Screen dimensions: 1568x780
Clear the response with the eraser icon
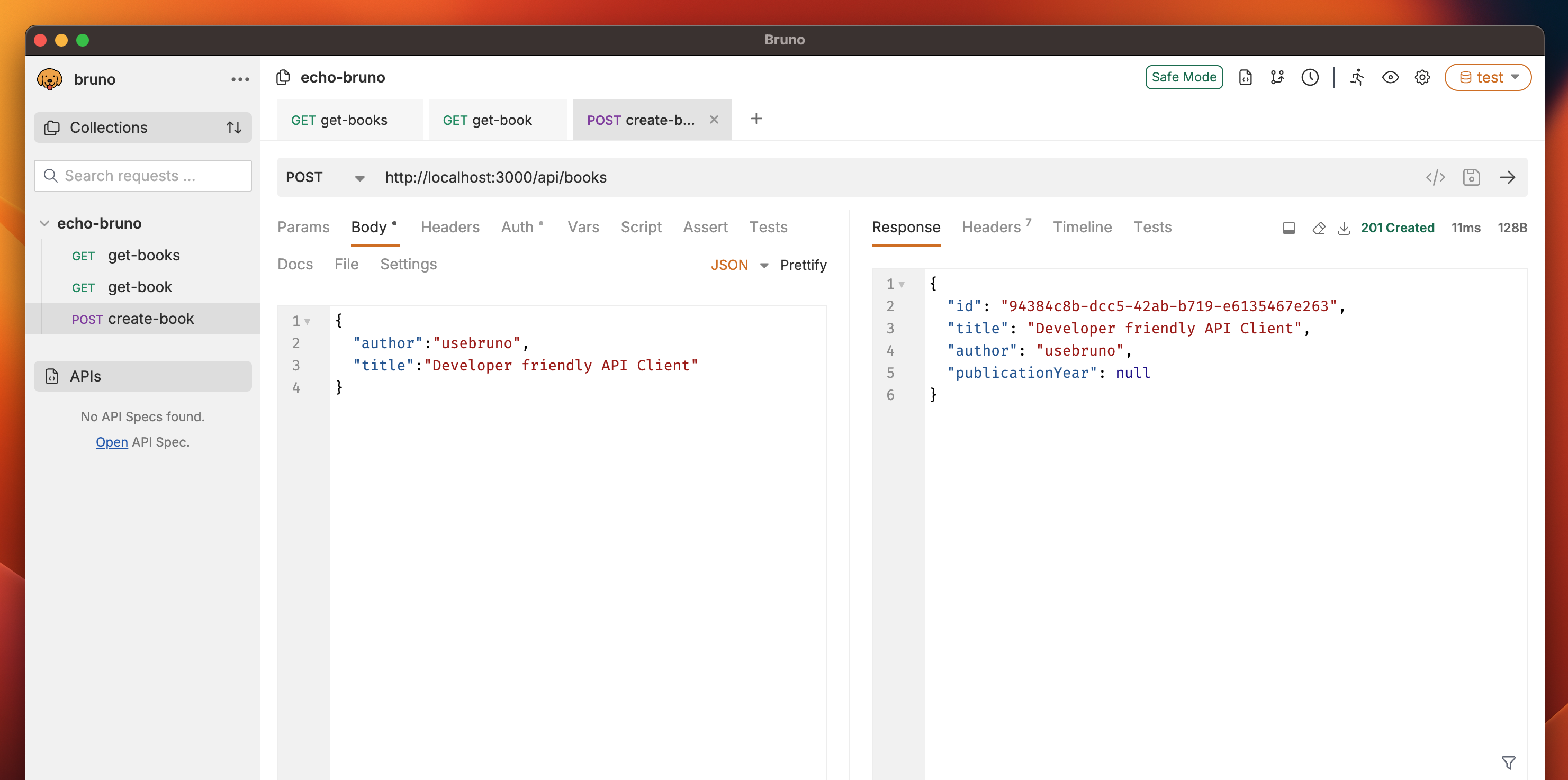pos(1319,228)
